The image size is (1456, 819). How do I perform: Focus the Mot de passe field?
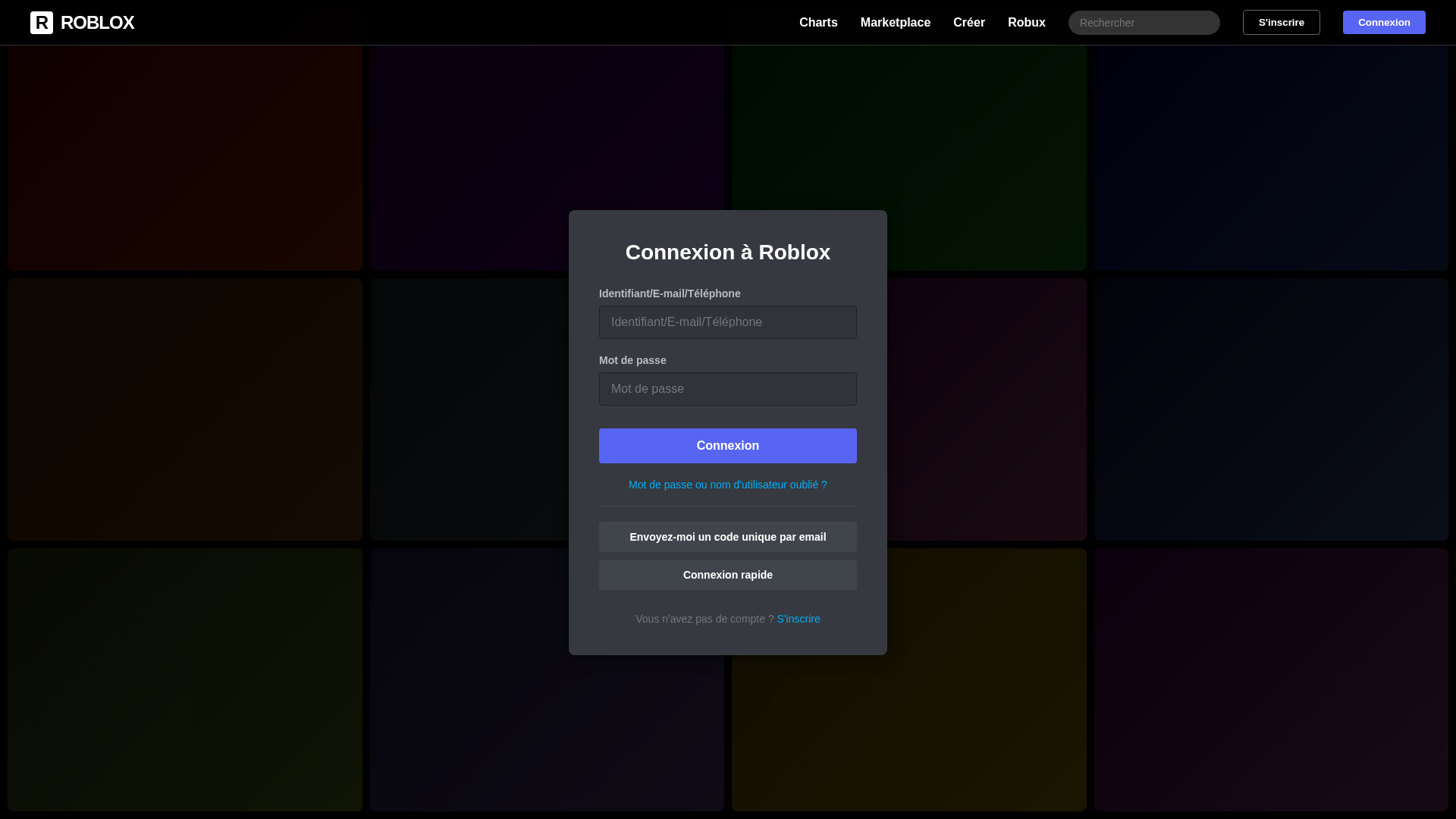[x=727, y=389]
